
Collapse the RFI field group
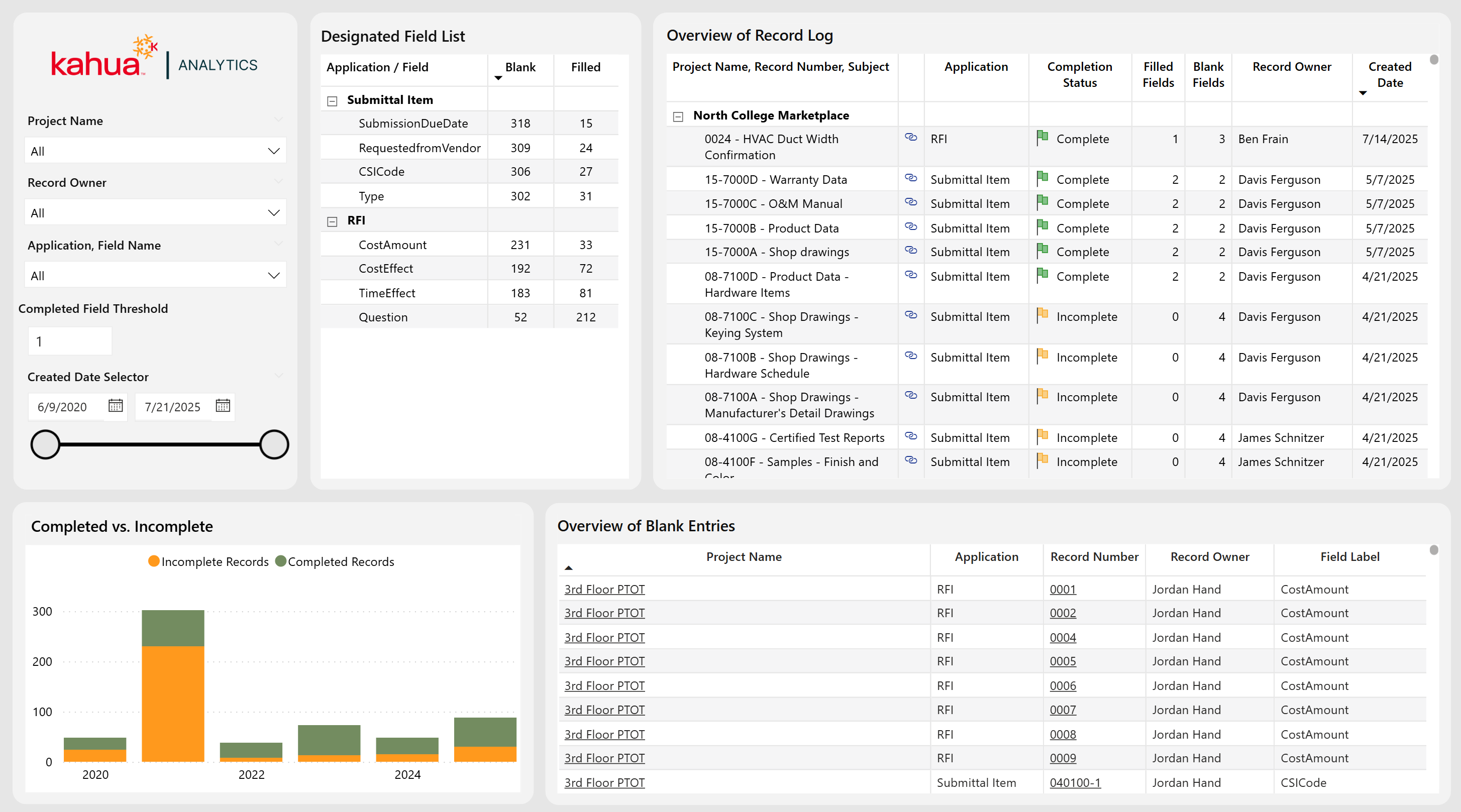pyautogui.click(x=333, y=222)
